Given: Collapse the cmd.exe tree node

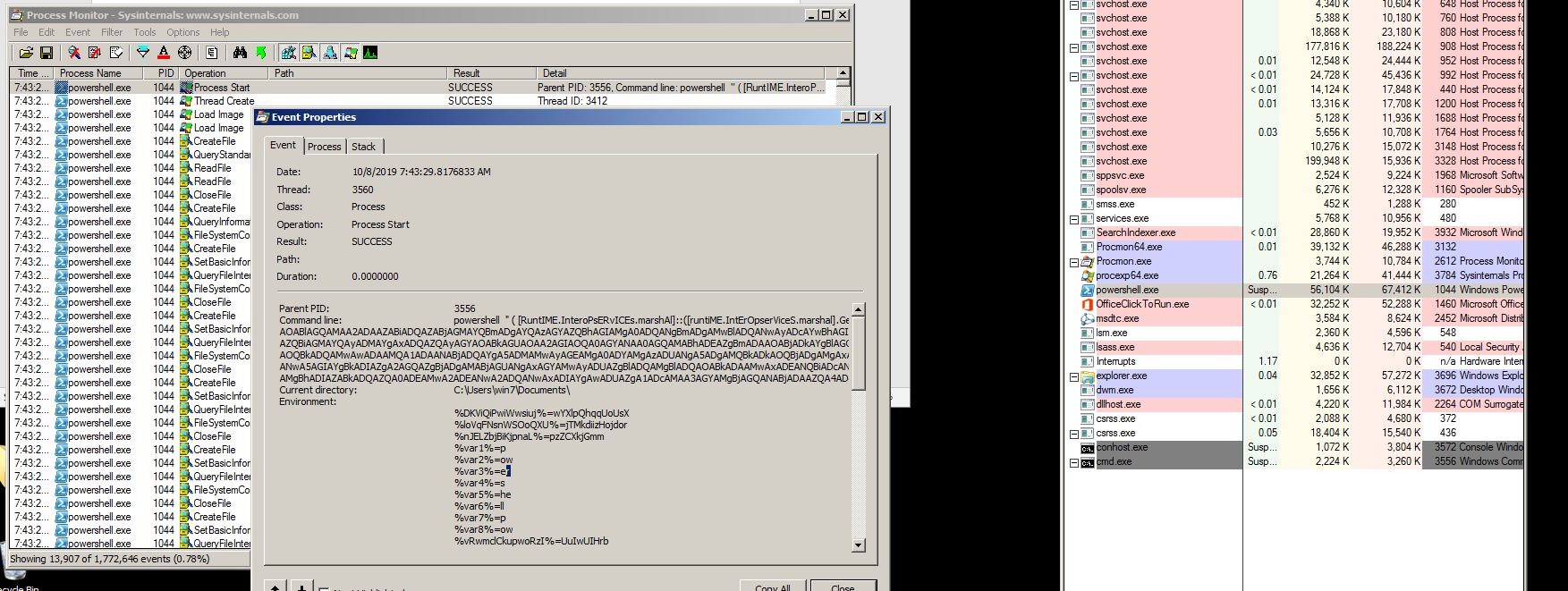Looking at the screenshot, I should coord(1074,462).
